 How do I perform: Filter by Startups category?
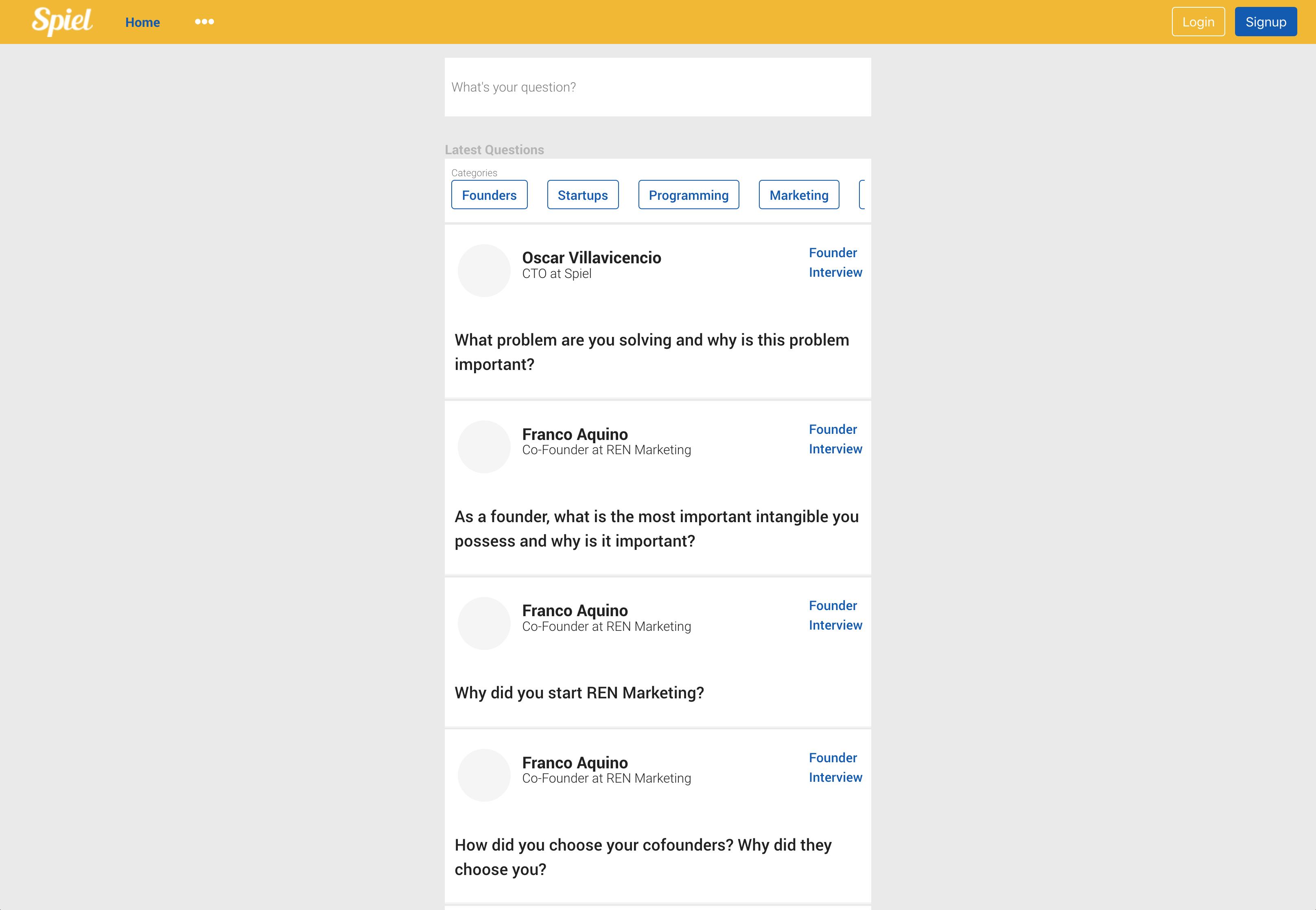(x=582, y=195)
